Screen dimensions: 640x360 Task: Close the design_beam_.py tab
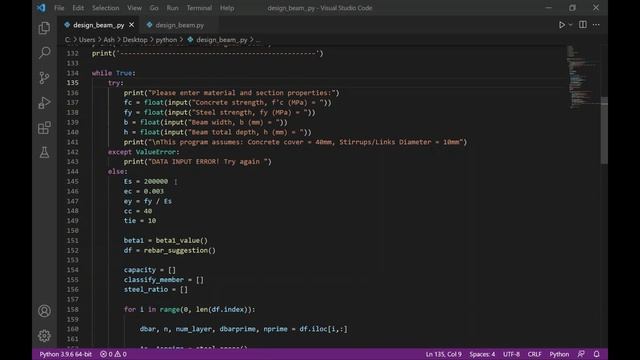(131, 25)
